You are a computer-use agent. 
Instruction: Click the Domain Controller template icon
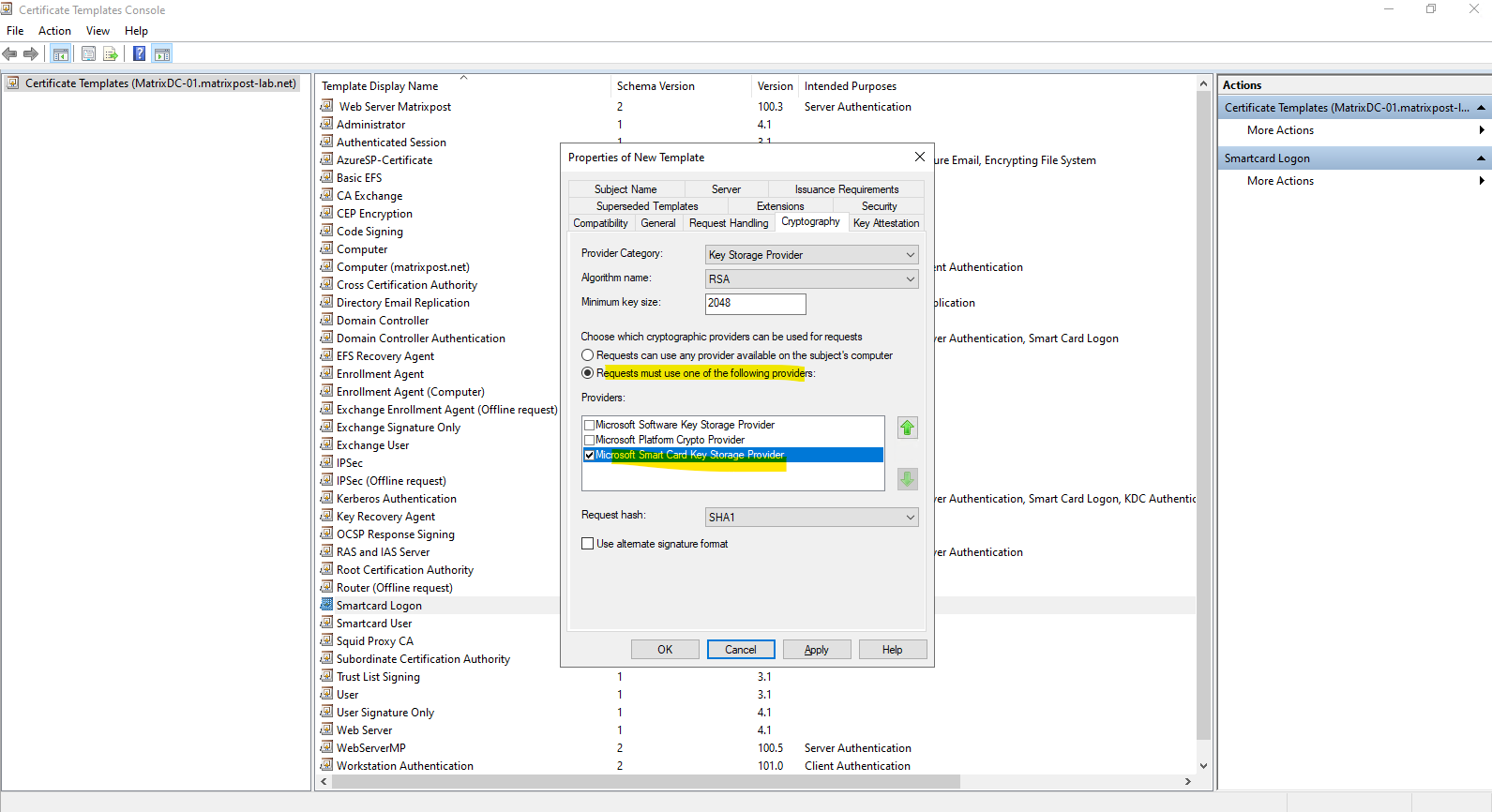[326, 320]
